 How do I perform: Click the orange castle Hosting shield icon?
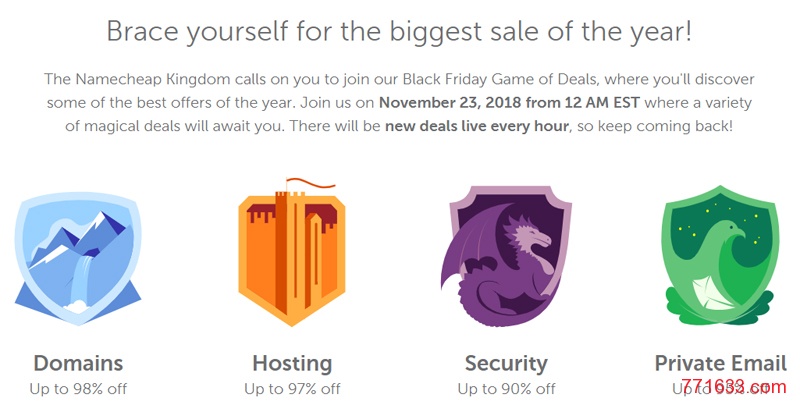[x=292, y=254]
